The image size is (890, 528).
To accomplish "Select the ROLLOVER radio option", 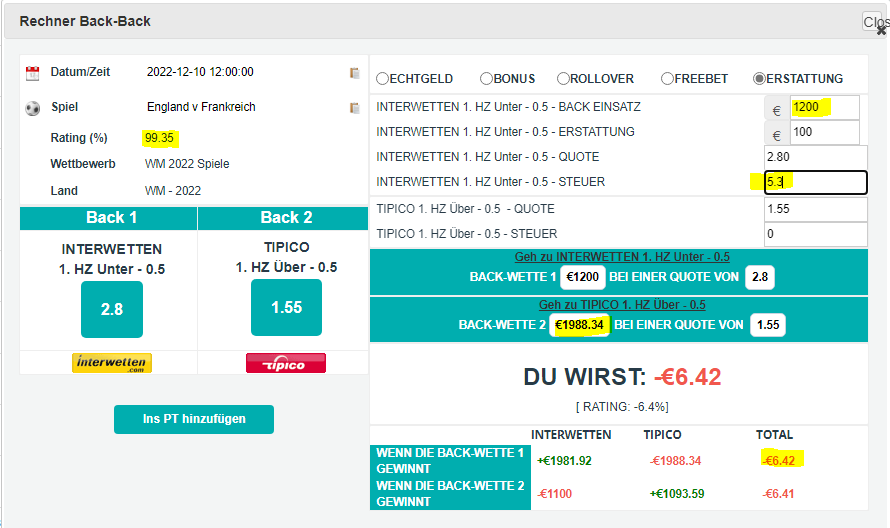I will tap(562, 79).
